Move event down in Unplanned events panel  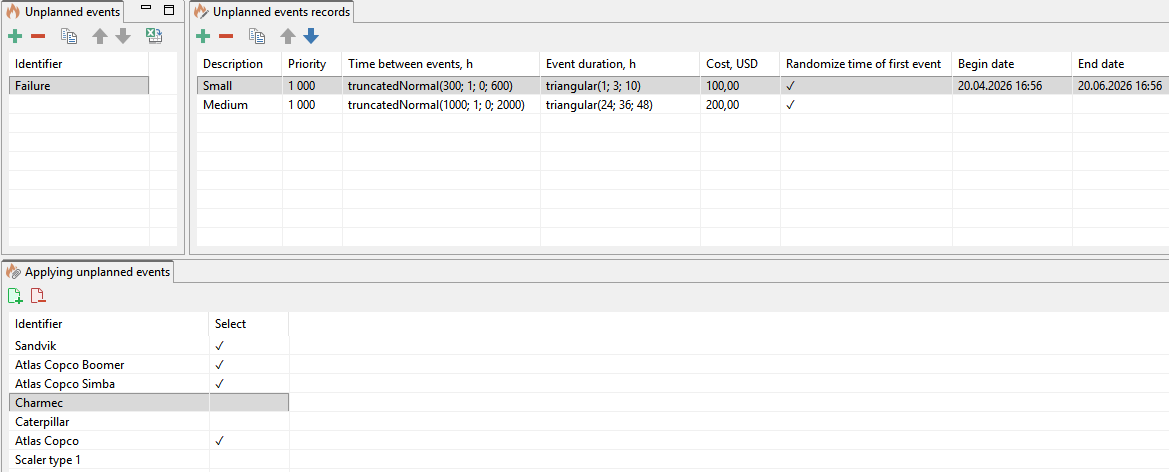[123, 36]
